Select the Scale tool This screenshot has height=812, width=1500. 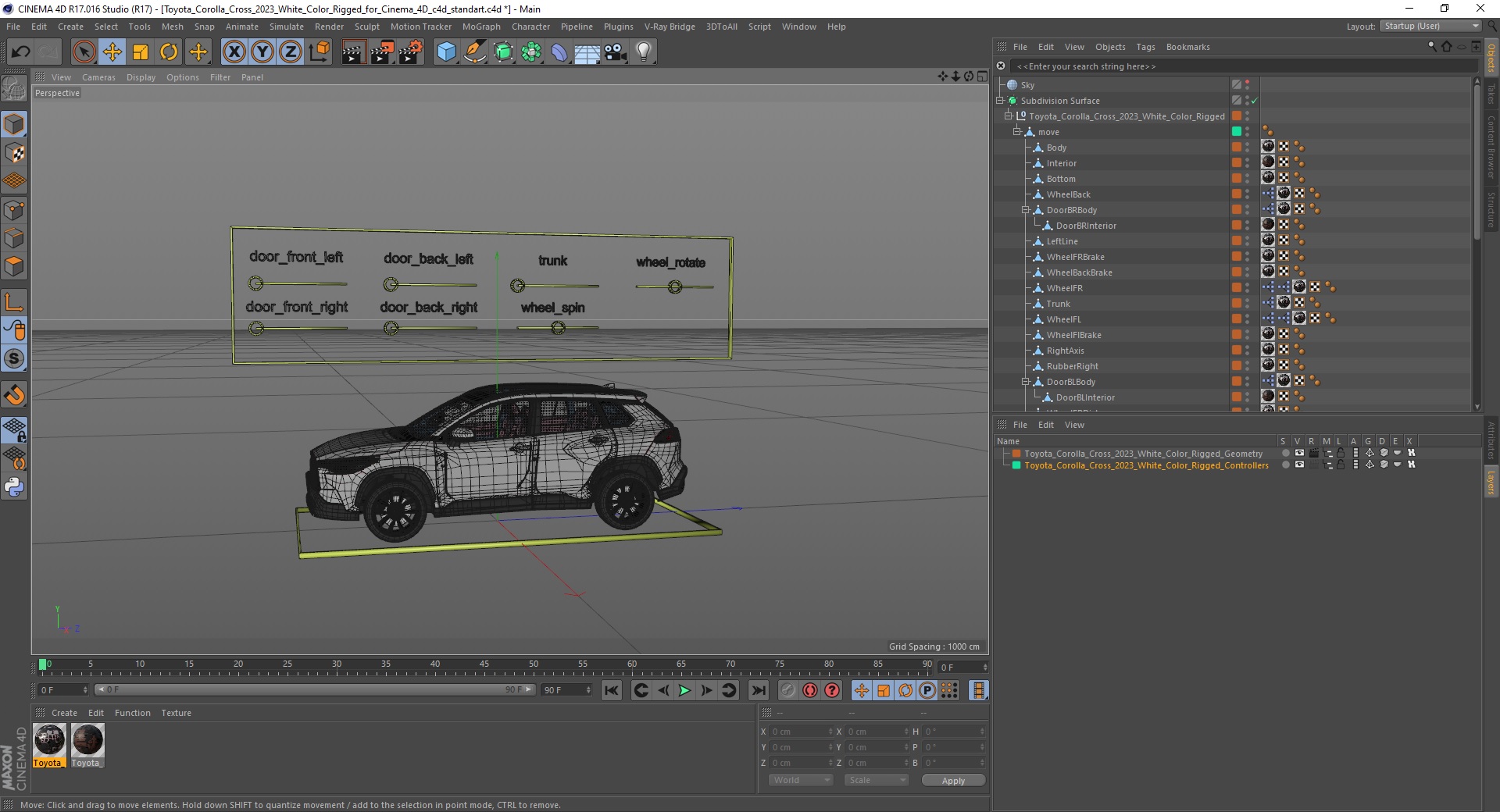(x=141, y=52)
